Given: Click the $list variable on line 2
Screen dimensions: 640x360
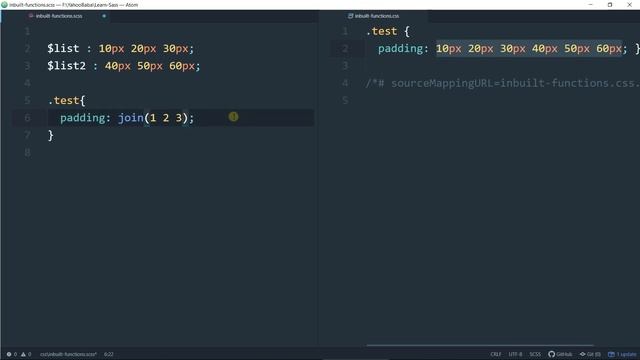Looking at the screenshot, I should pos(63,48).
